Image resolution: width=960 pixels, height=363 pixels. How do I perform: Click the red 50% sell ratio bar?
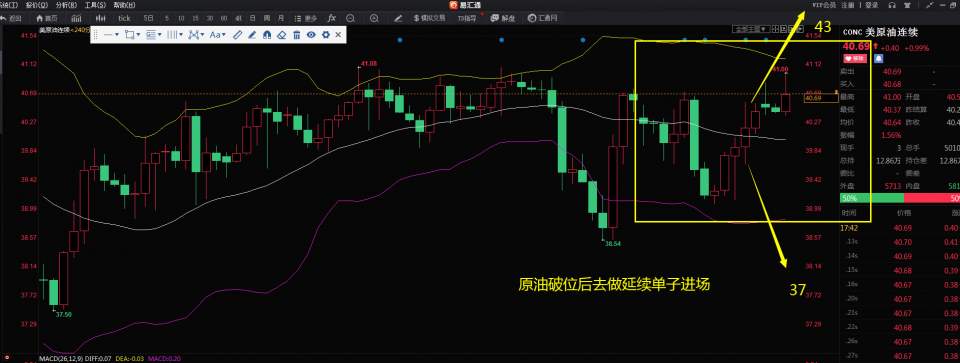932,198
